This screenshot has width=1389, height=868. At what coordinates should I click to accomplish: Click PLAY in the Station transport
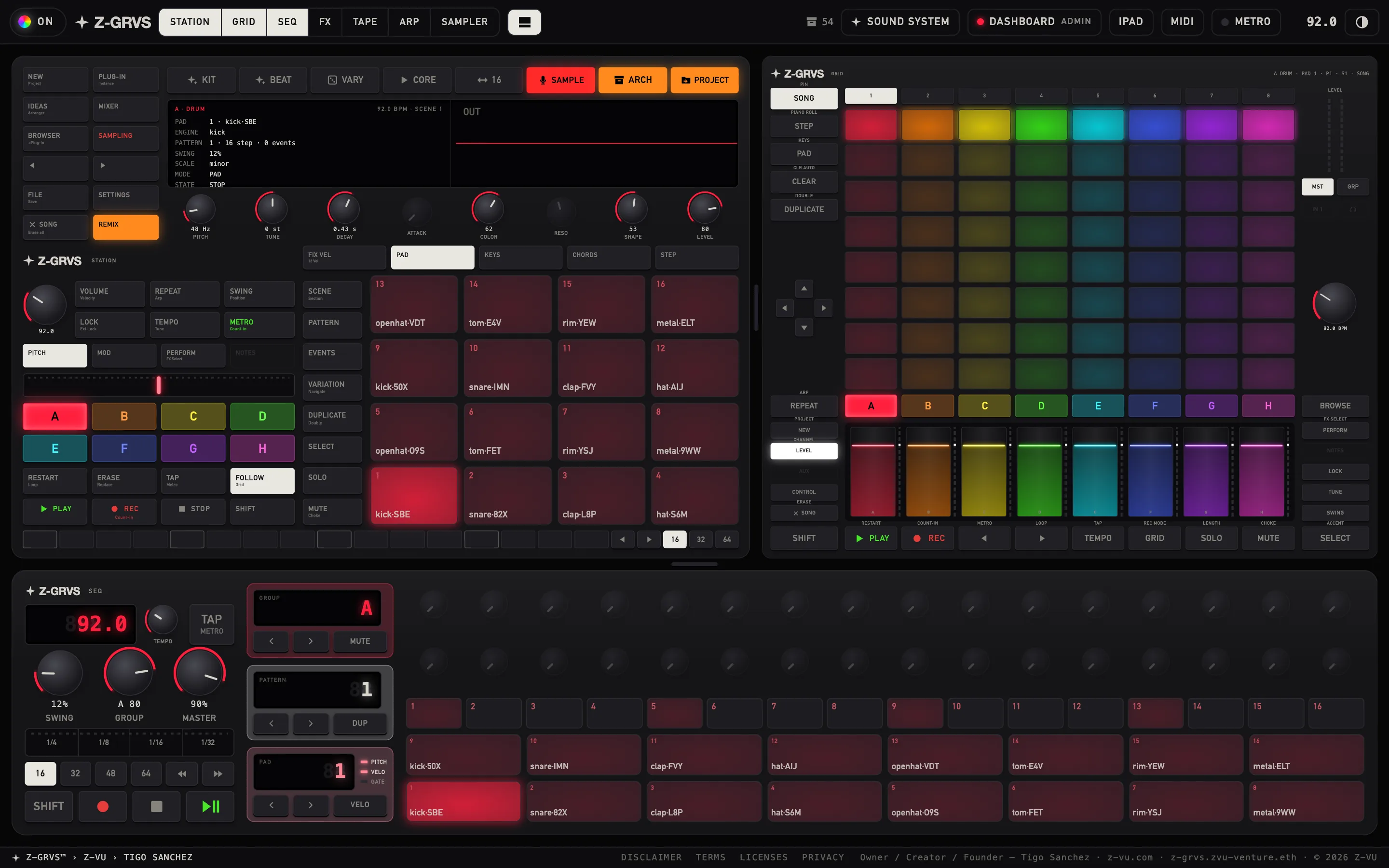coord(55,511)
